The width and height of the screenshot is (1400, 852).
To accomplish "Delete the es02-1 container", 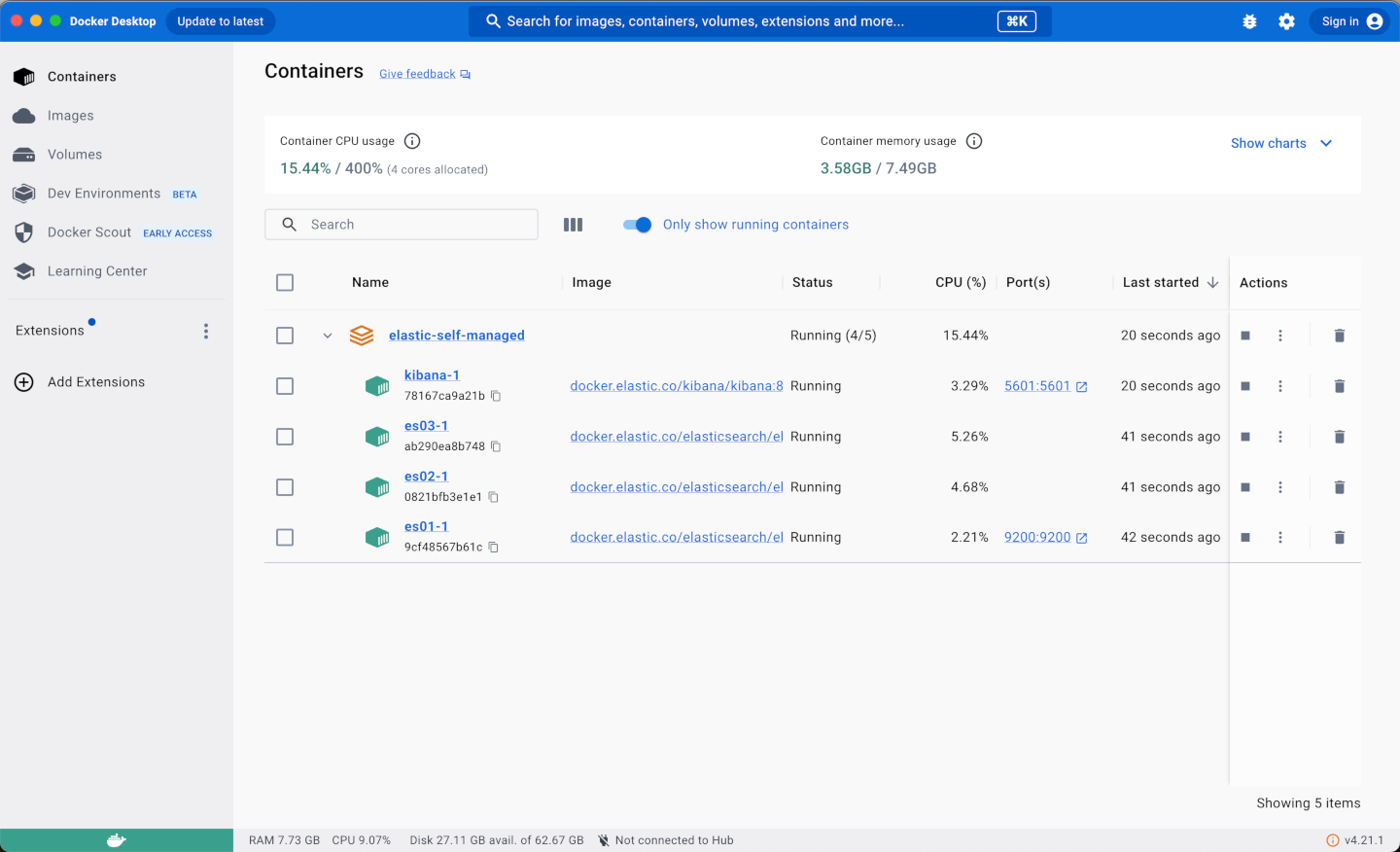I will coord(1339,487).
